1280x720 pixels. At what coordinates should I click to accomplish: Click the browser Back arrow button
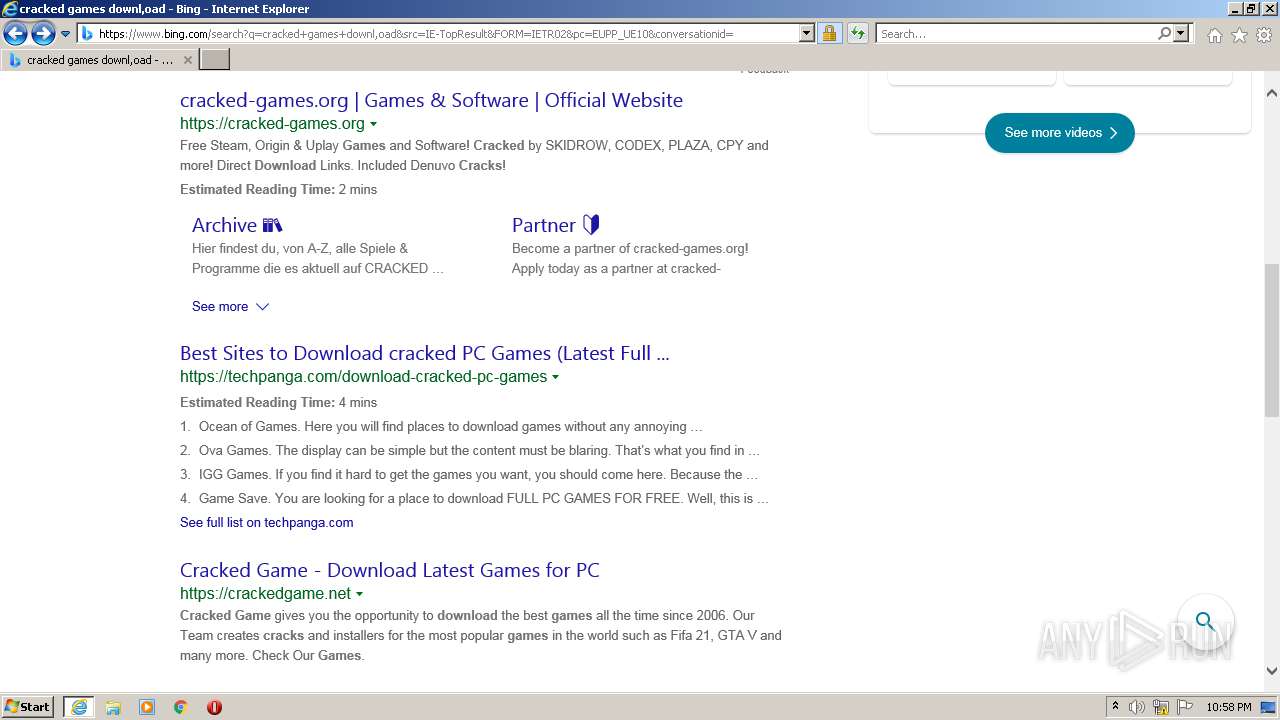click(x=15, y=34)
